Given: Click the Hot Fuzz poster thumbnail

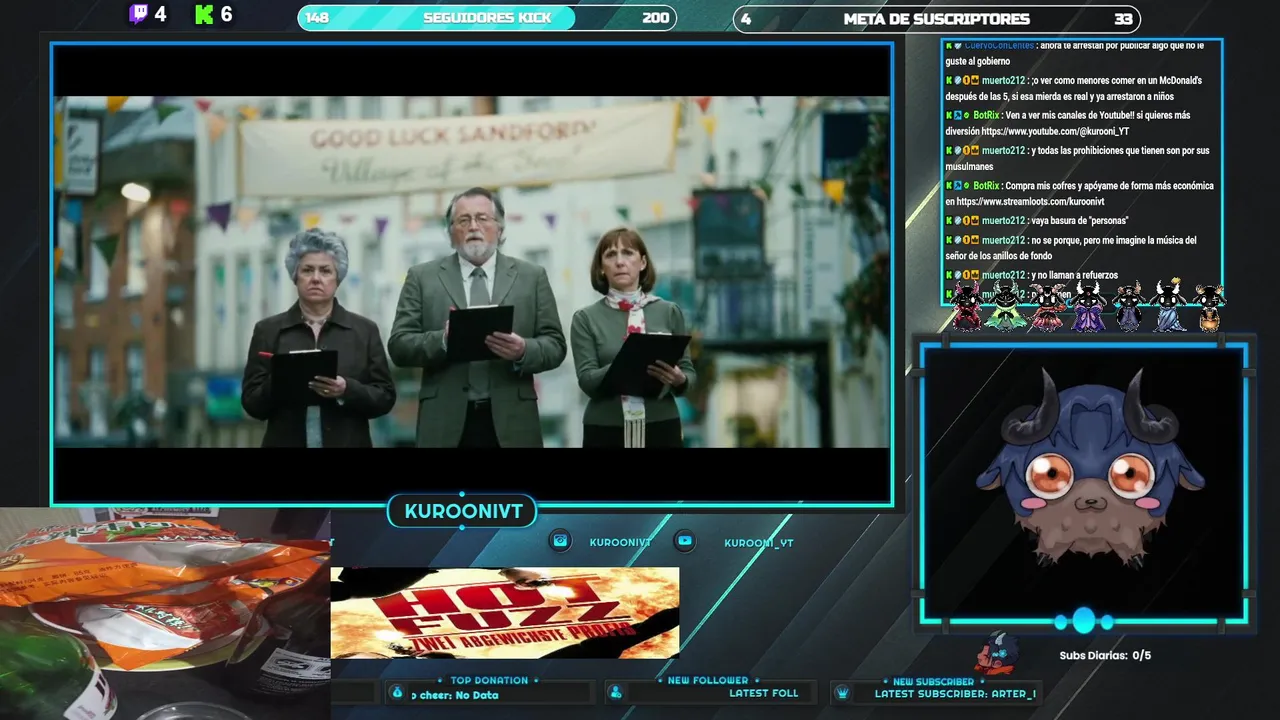Looking at the screenshot, I should click(505, 613).
